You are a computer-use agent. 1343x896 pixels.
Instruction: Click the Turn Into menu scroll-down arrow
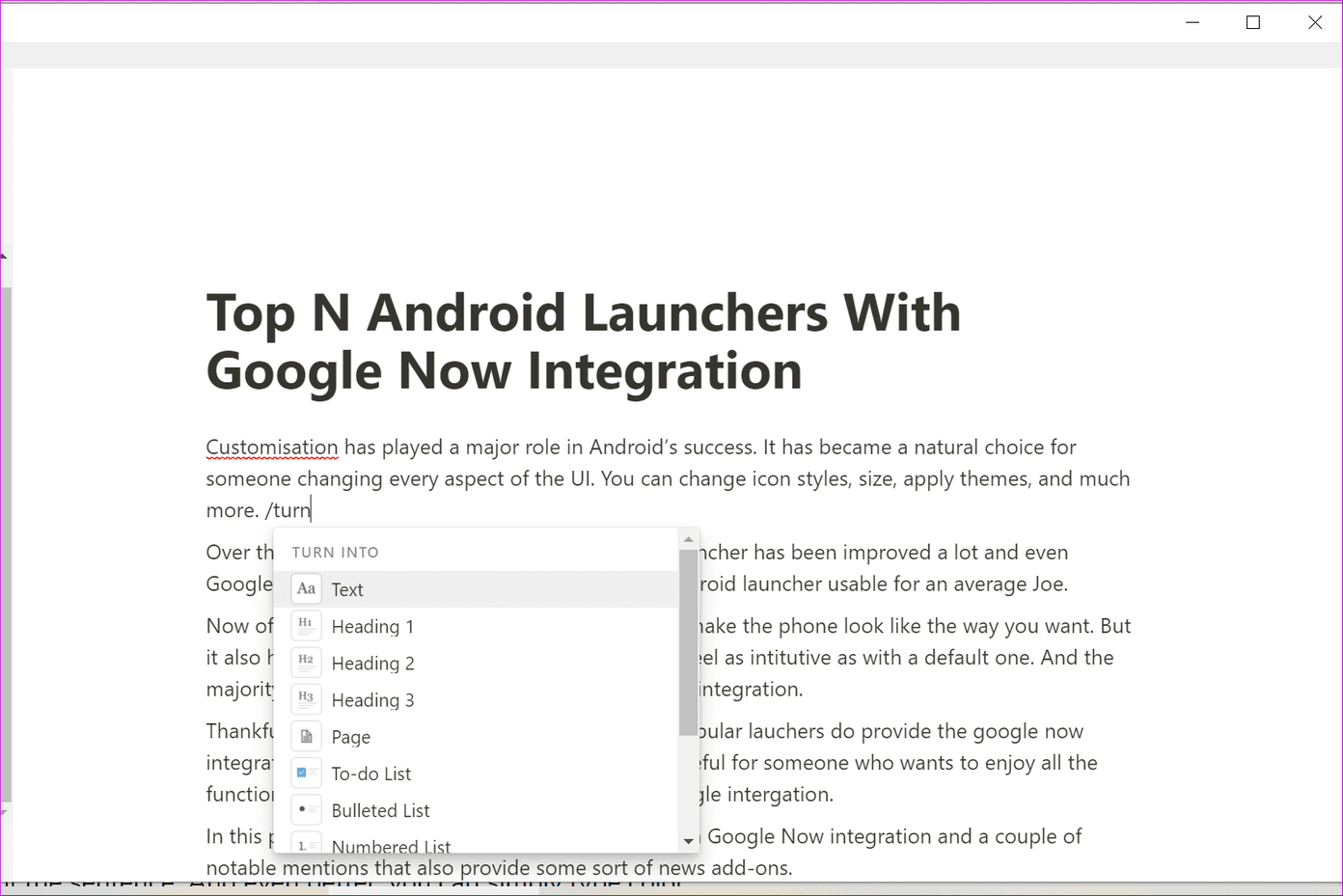click(688, 842)
